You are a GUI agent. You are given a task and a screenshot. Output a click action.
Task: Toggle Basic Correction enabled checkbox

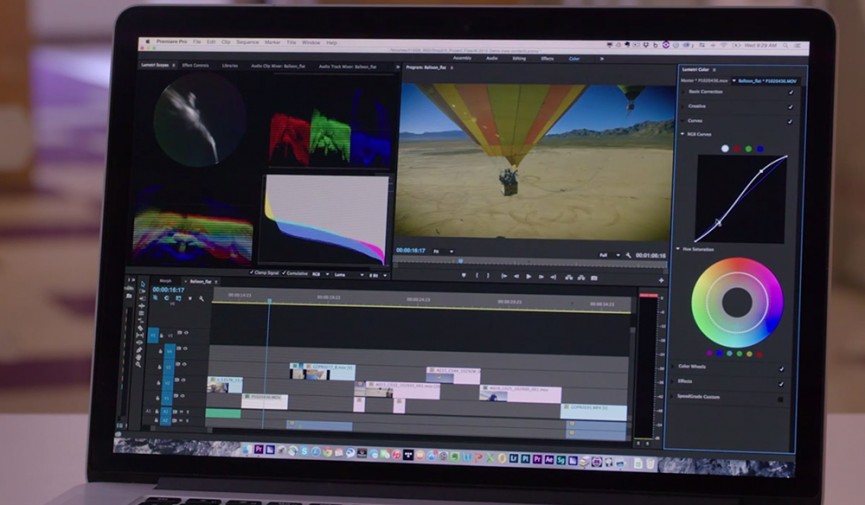791,92
